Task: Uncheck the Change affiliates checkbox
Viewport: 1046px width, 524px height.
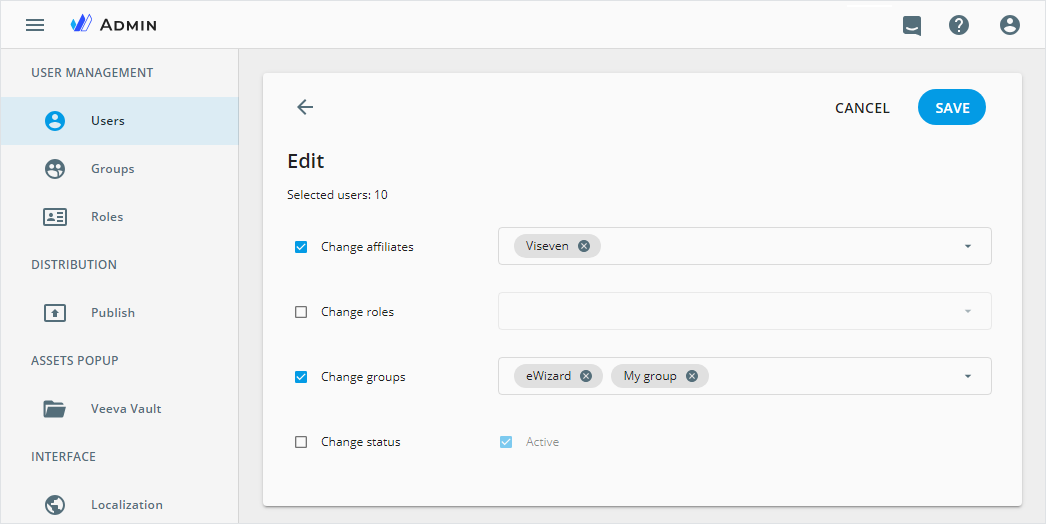Action: pyautogui.click(x=301, y=247)
